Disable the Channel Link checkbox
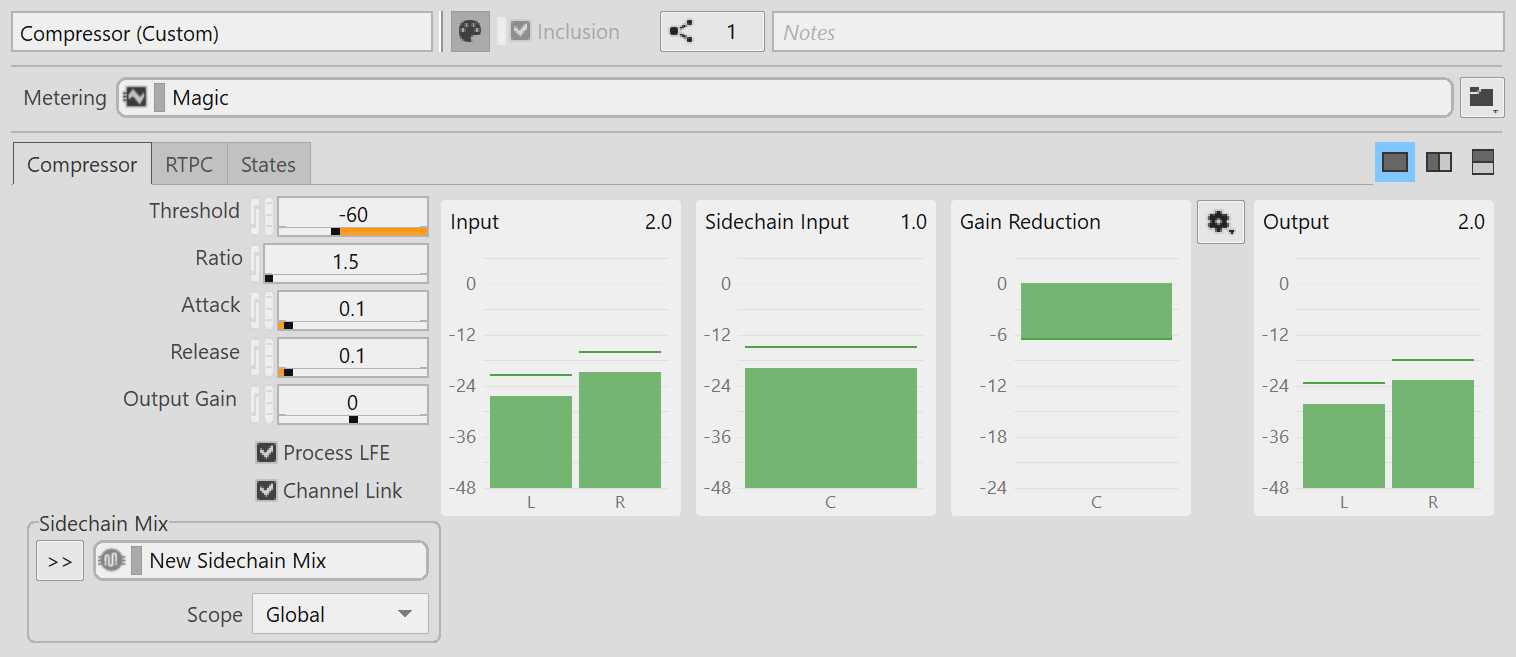Screen dimensions: 1516x657 [x=266, y=491]
